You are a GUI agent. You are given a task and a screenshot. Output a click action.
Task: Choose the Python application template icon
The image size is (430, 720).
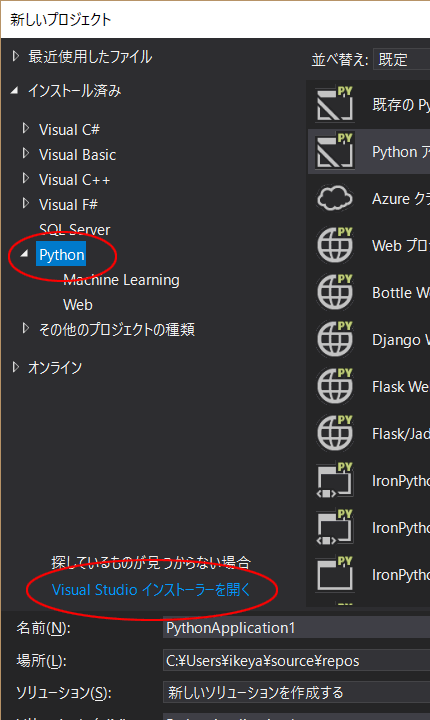tap(335, 151)
